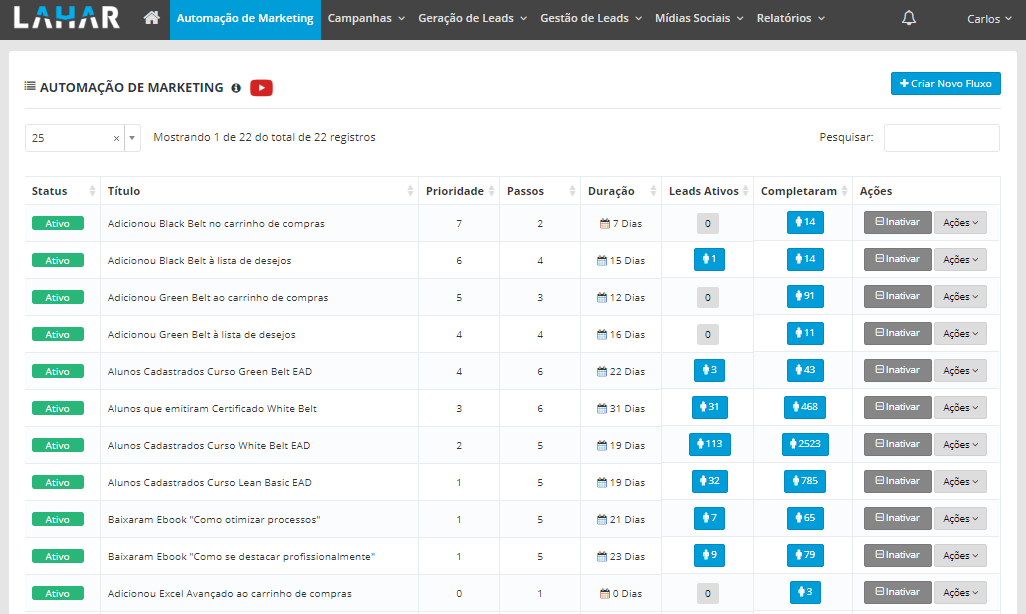
Task: Play the YouTube tutorial video icon
Action: (x=261, y=88)
